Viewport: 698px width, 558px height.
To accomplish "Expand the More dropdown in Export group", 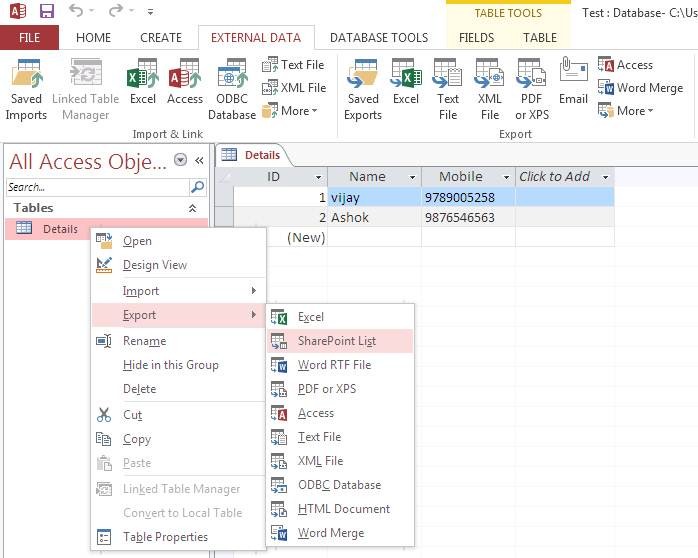I will (x=625, y=111).
